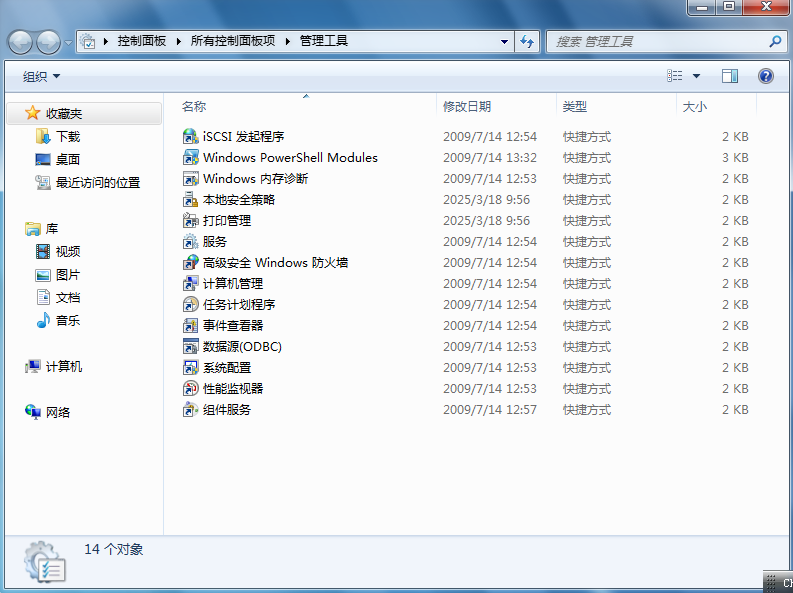Viewport: 793px width, 593px height.
Task: Click the date 2009/7/14 13:32
Action: pos(490,158)
